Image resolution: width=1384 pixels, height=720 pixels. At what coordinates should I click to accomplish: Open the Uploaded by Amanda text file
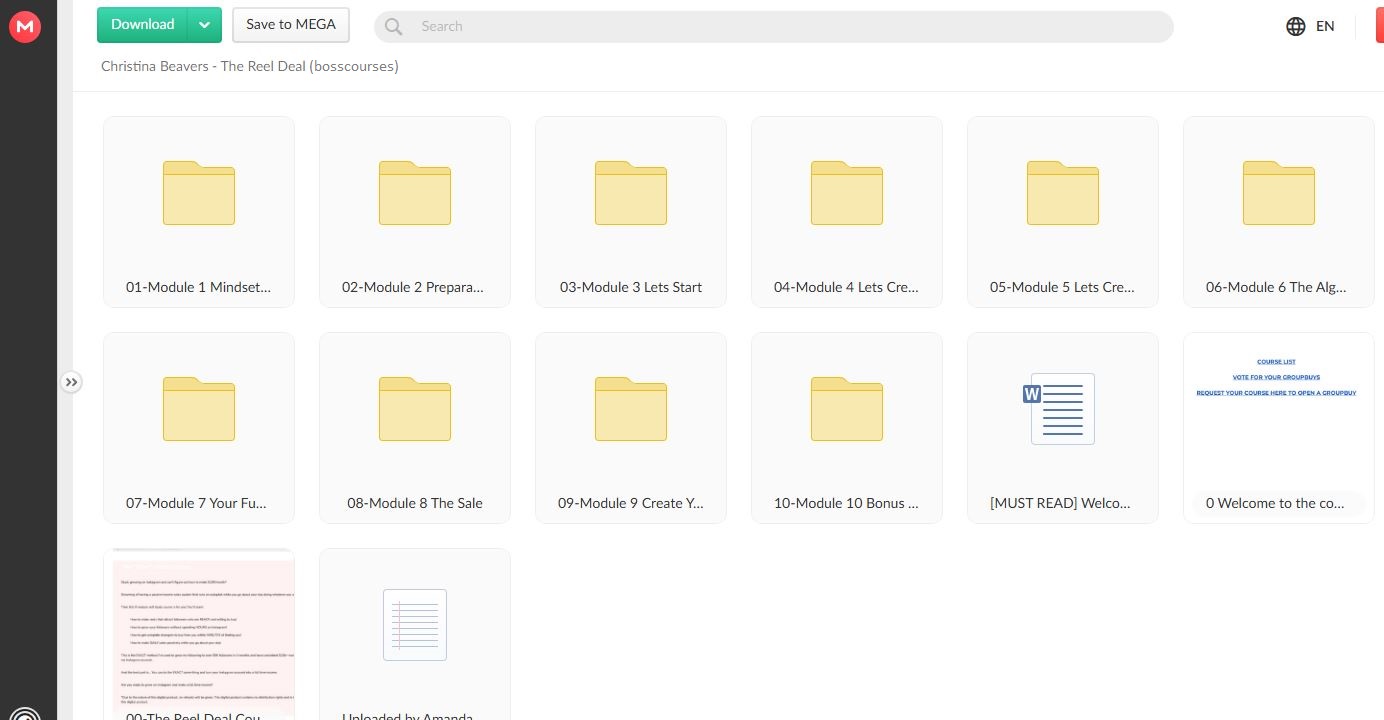[415, 632]
